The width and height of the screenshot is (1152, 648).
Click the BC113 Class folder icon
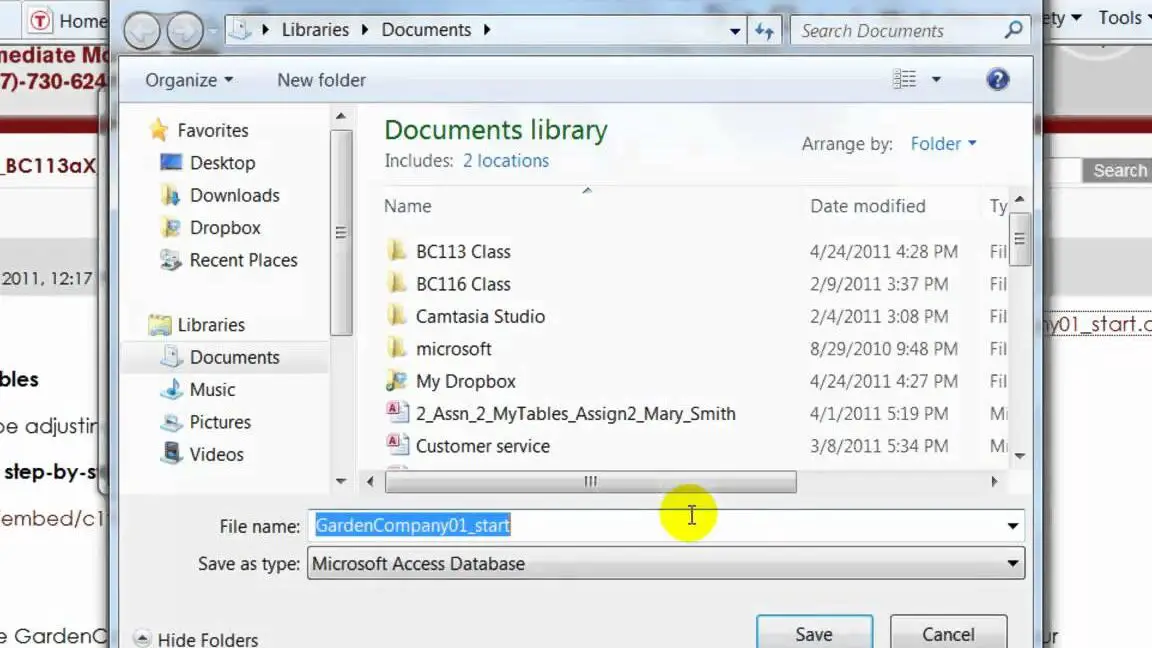(x=397, y=251)
